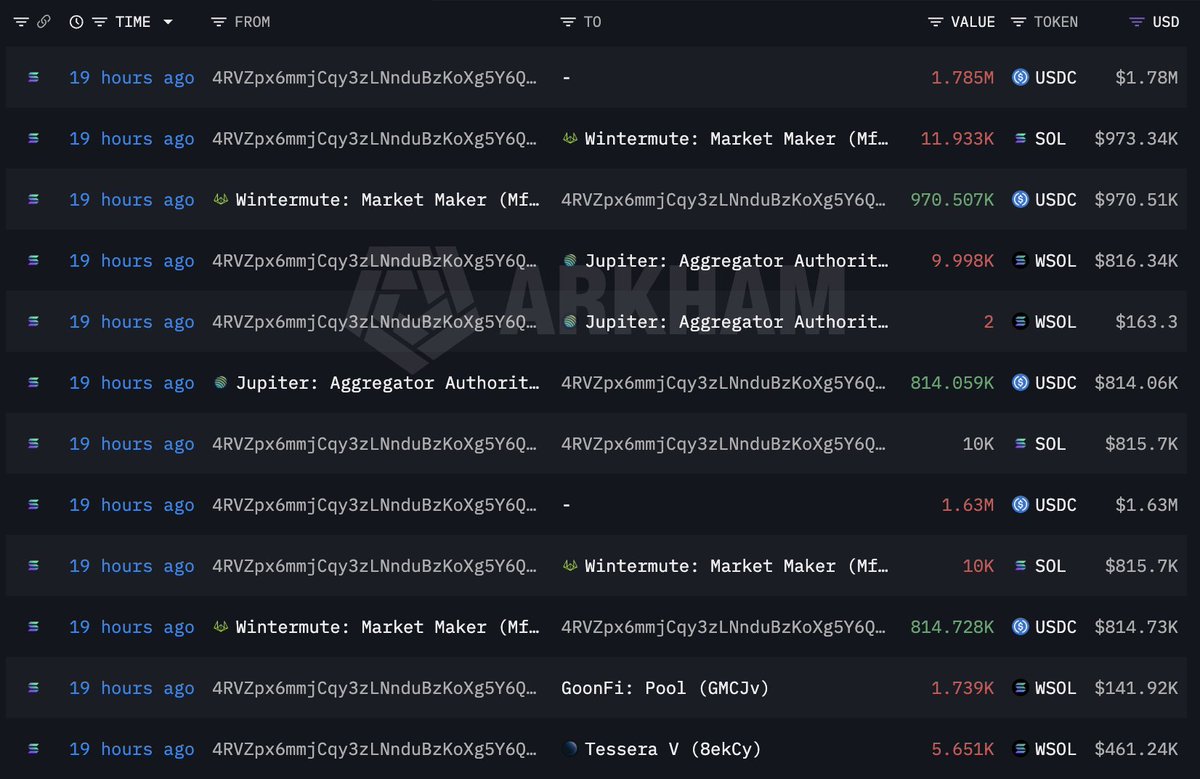Viewport: 1200px width, 779px height.
Task: Open the filter icon next to VALUE
Action: pyautogui.click(x=936, y=22)
